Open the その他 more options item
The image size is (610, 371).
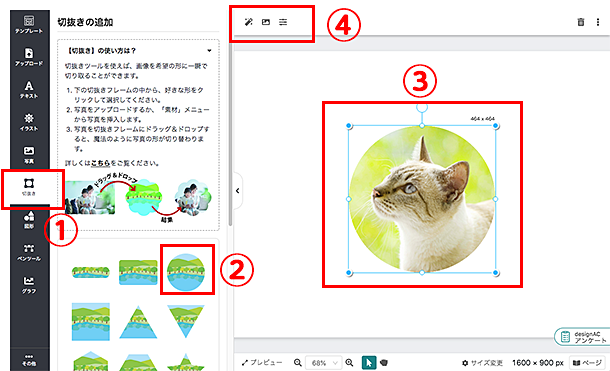[29, 360]
